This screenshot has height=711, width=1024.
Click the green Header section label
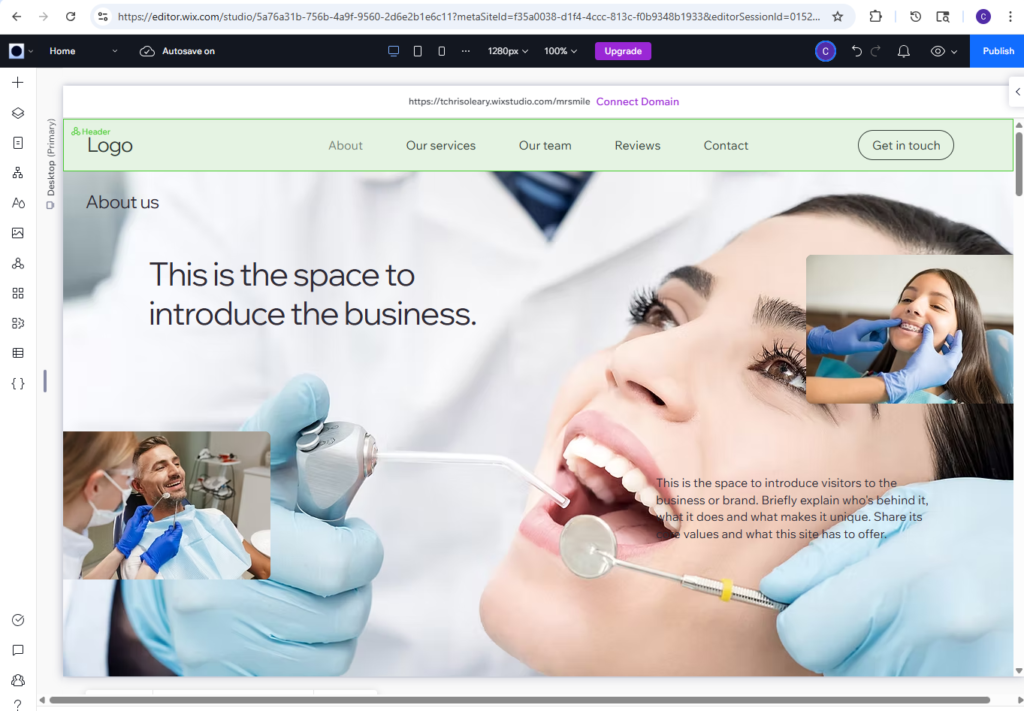(x=91, y=131)
